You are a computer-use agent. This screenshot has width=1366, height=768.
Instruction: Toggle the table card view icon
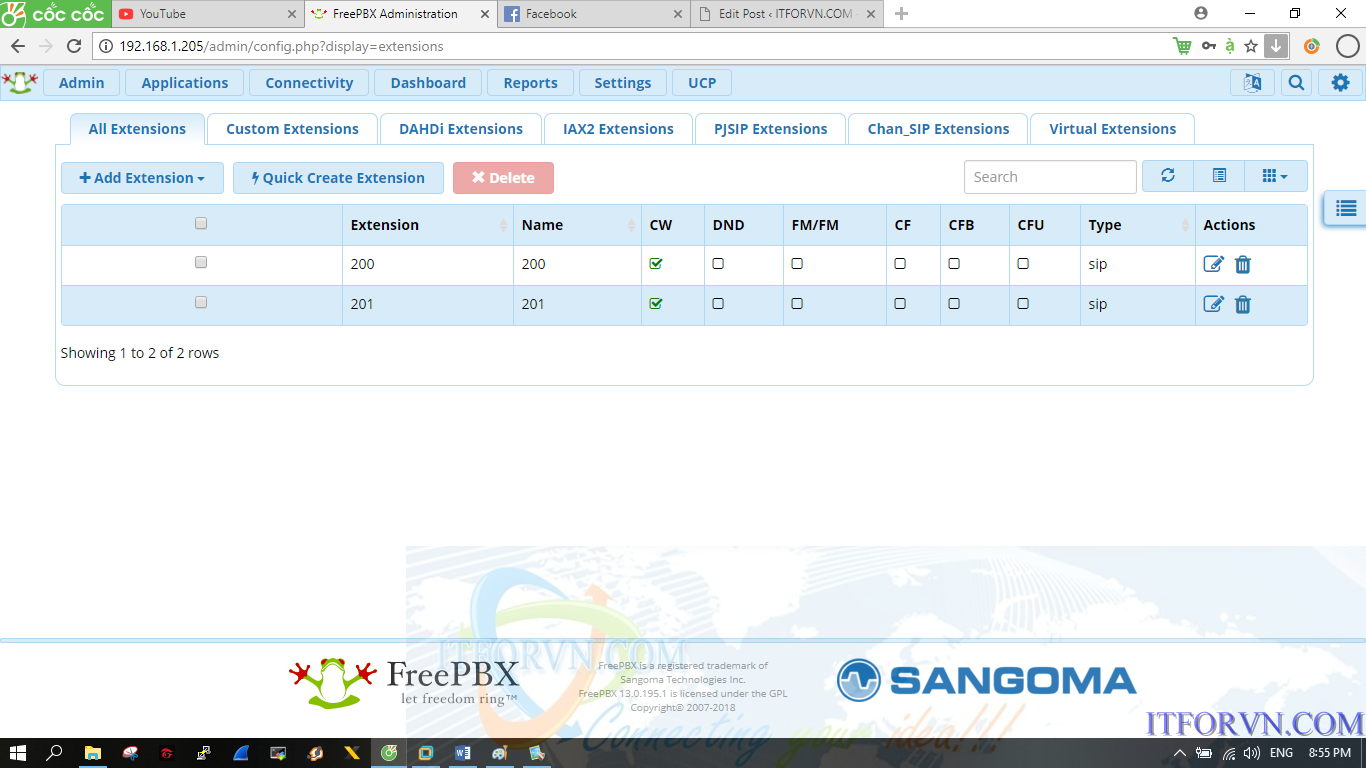pos(1219,177)
